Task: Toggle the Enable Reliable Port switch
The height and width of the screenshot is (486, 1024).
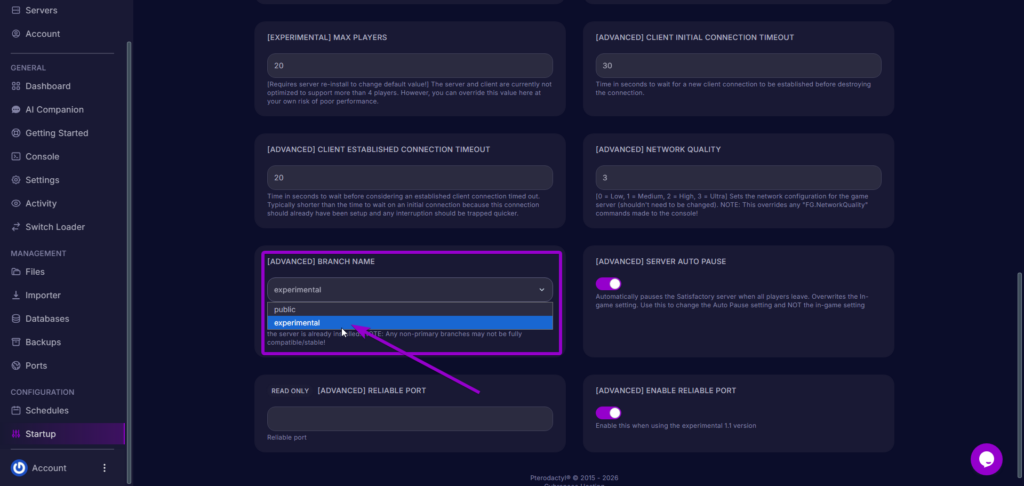Action: [608, 413]
